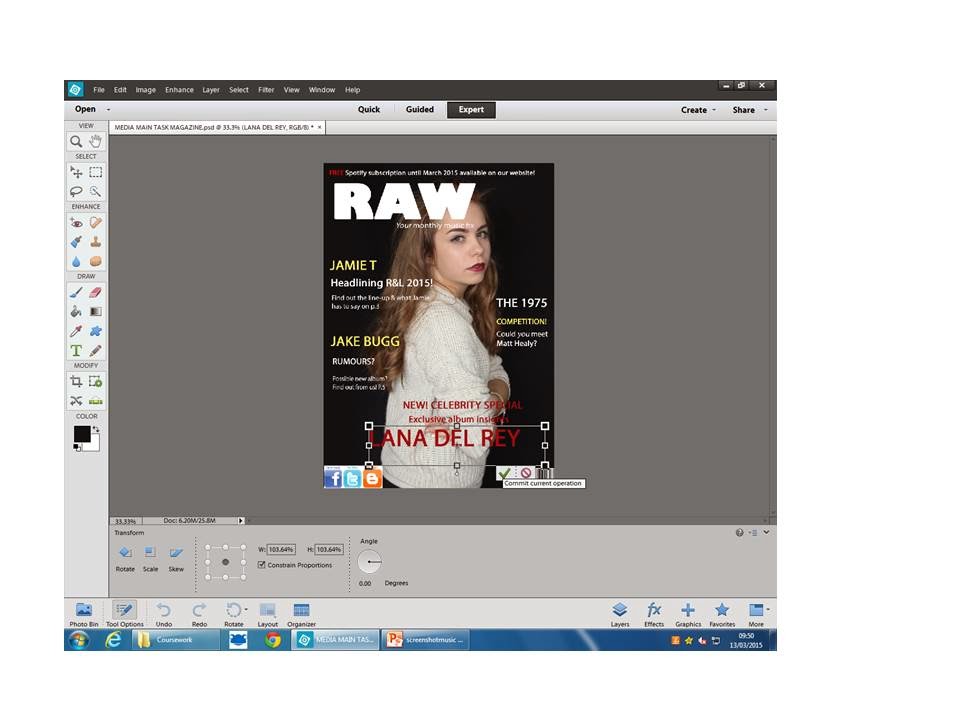Click the green checkmark to commit transform
Viewport: 960px width, 720px height.
[504, 473]
